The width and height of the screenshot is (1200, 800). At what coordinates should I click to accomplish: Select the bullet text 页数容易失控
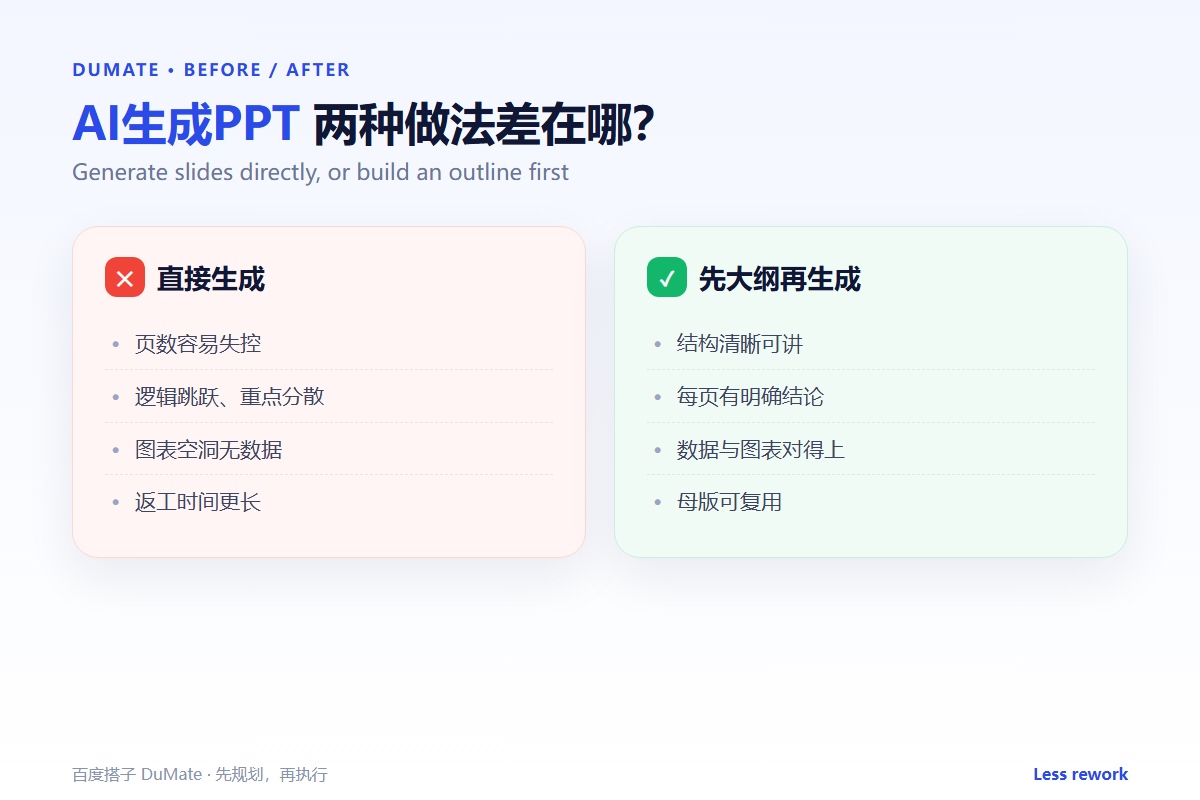[x=198, y=344]
